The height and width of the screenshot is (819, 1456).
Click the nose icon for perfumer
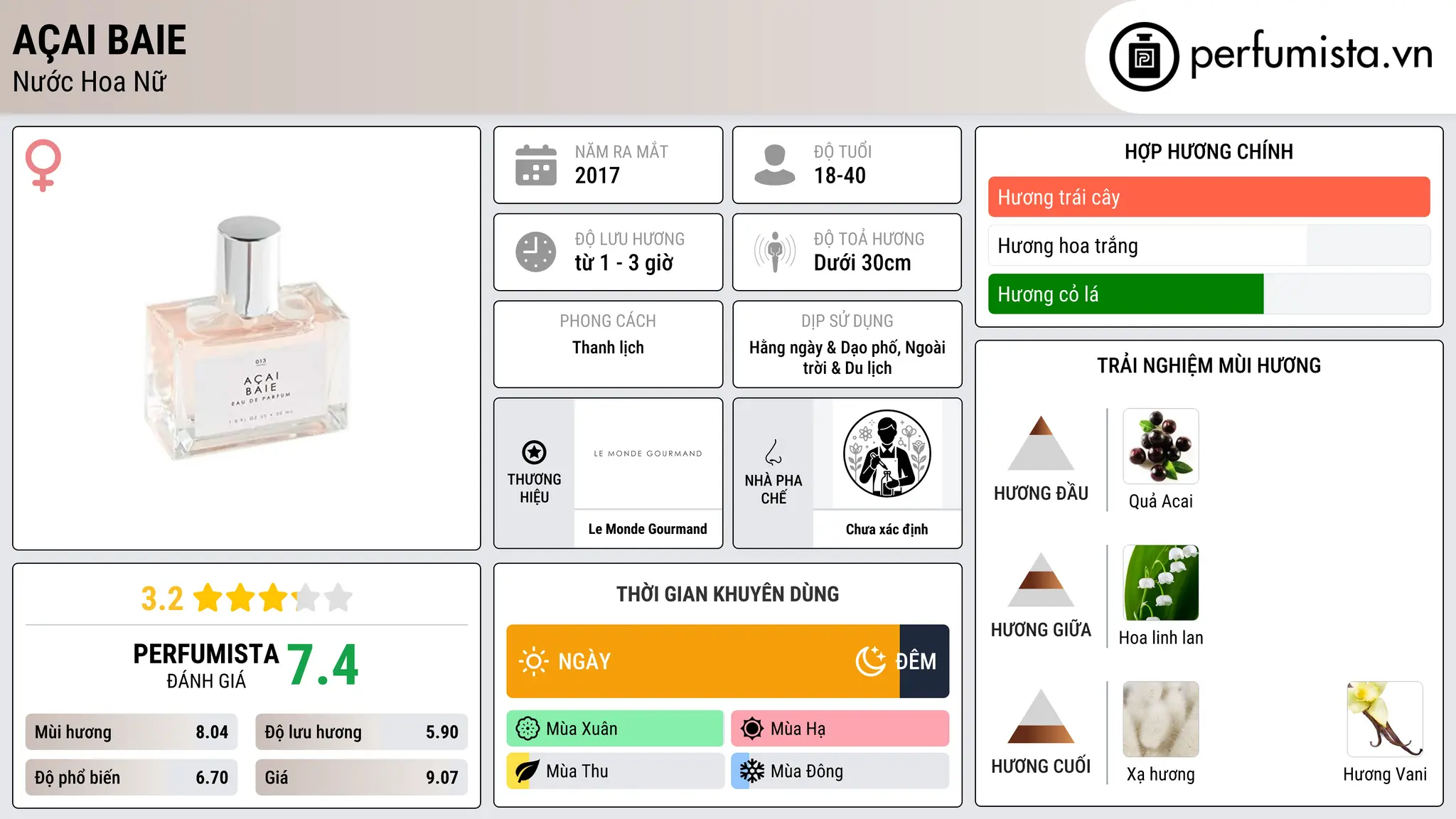coord(773,452)
